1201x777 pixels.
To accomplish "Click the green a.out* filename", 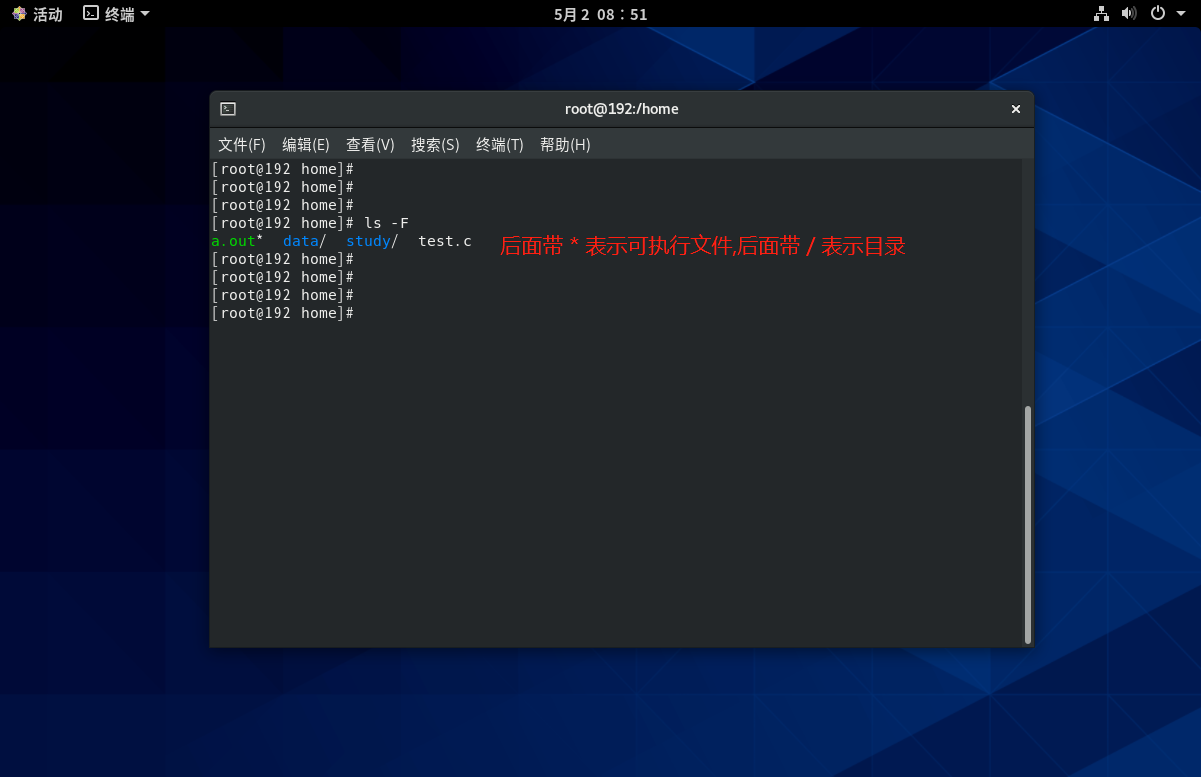I will (x=234, y=241).
